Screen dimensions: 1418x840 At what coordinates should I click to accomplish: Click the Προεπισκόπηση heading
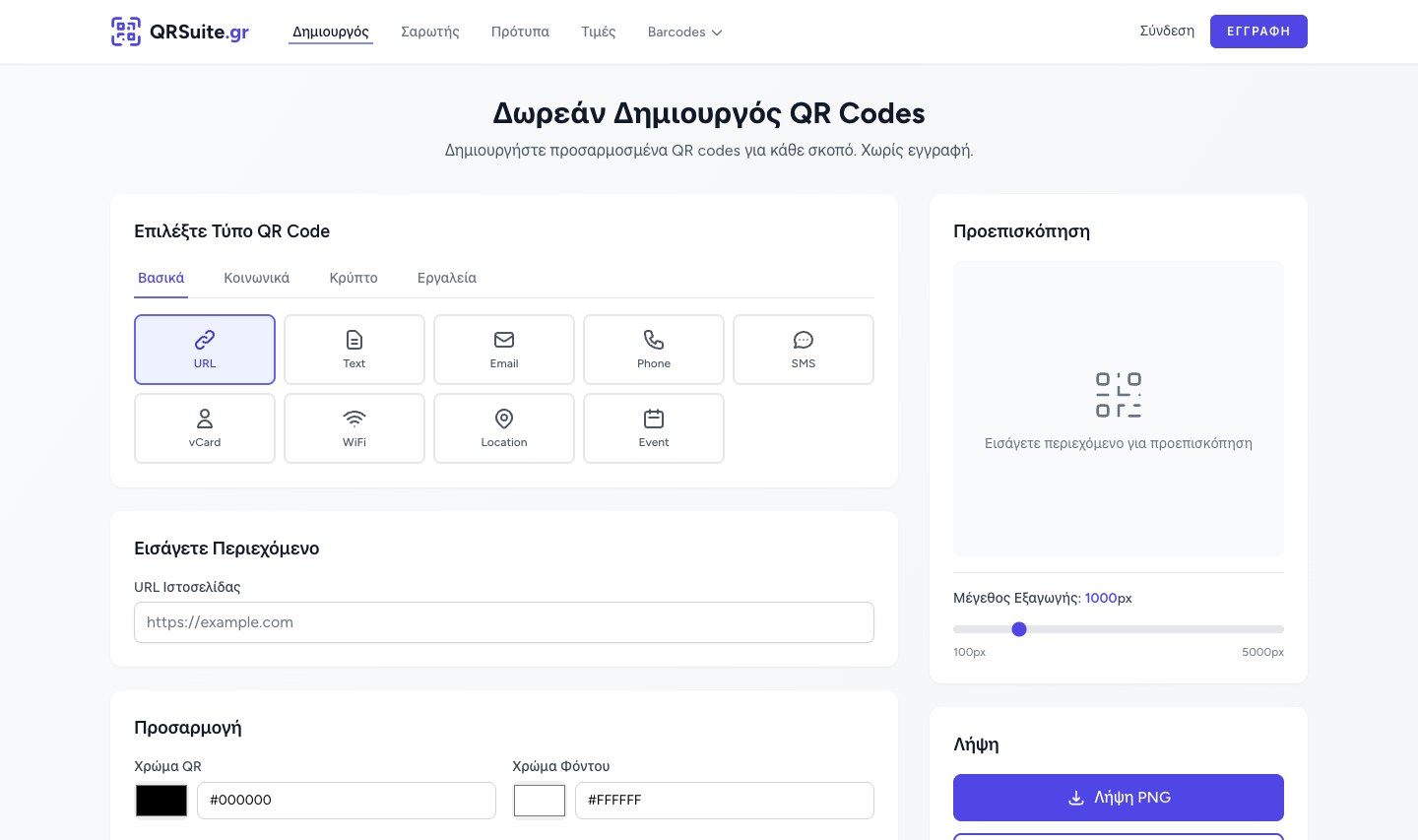tap(1021, 231)
